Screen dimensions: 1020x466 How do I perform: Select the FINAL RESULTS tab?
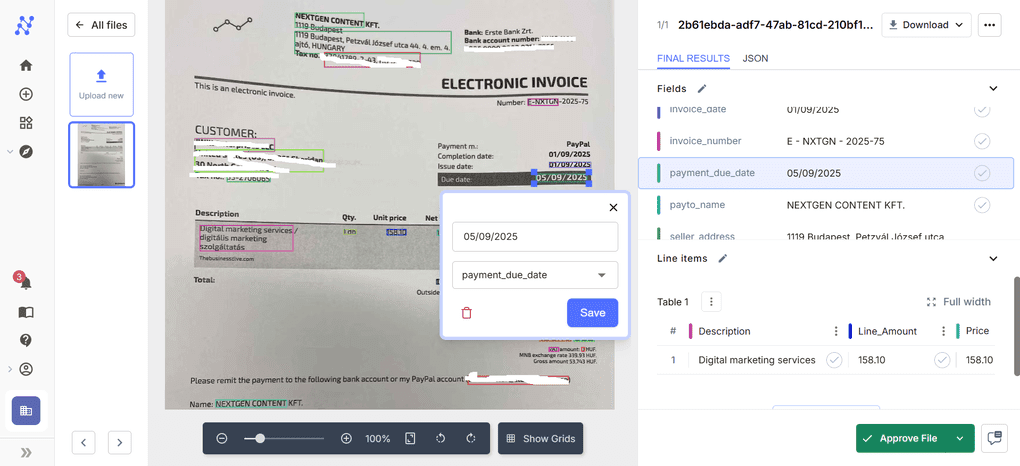point(693,59)
